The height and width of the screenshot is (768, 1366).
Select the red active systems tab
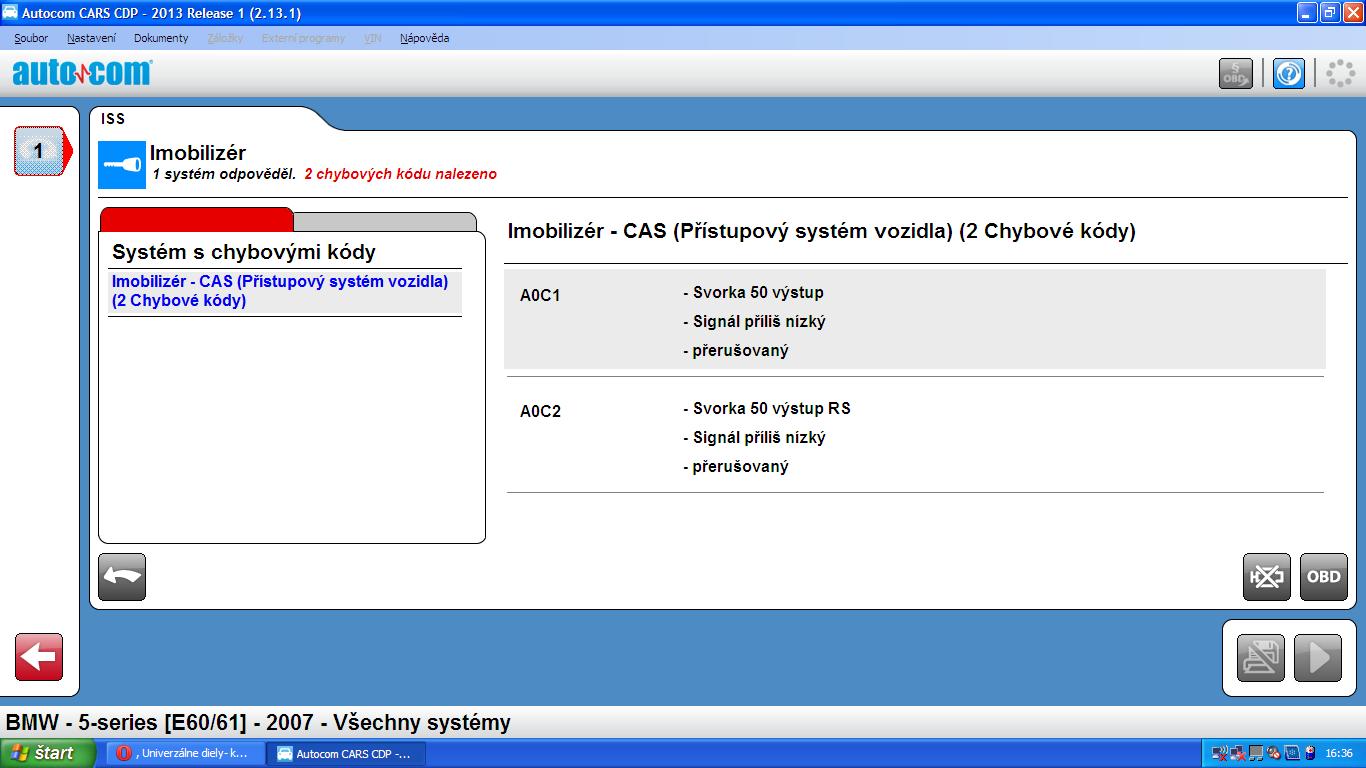point(196,219)
